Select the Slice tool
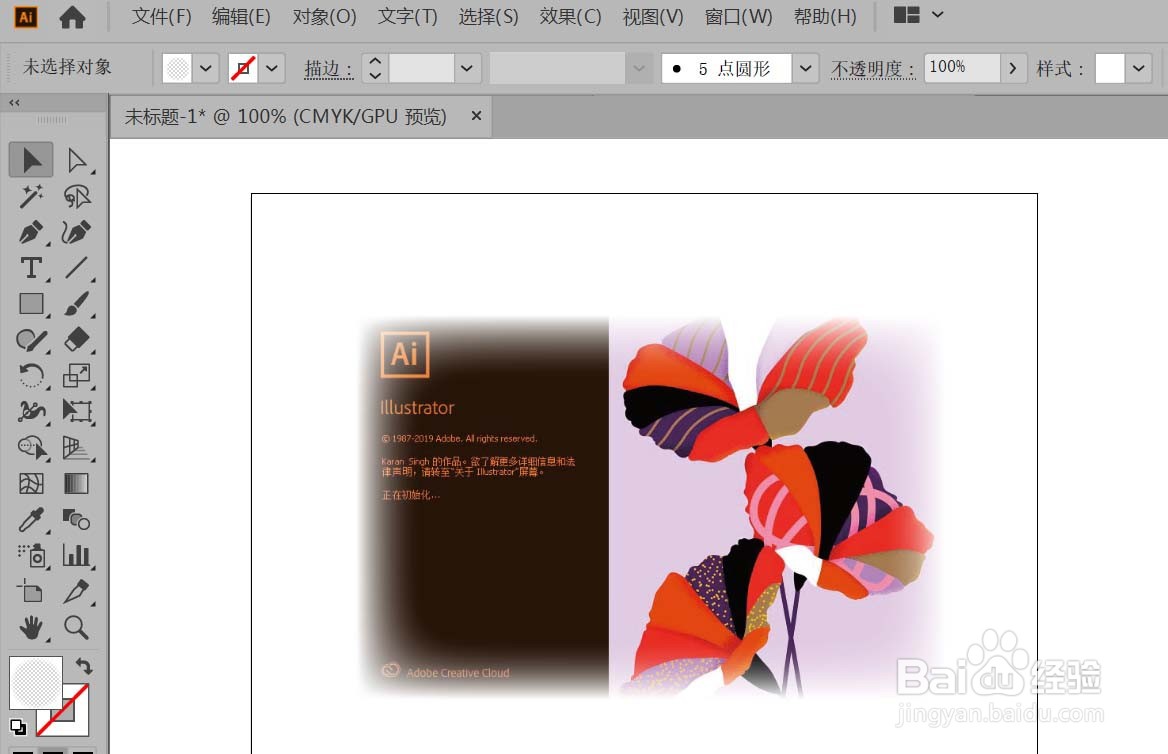The width and height of the screenshot is (1168, 754). coord(76,592)
